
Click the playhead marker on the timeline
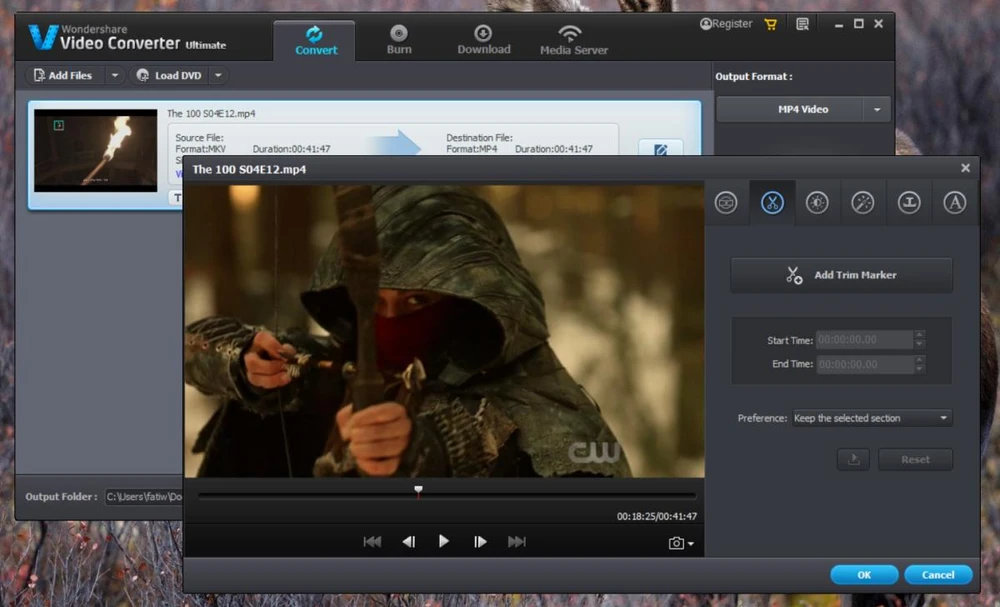(x=418, y=491)
